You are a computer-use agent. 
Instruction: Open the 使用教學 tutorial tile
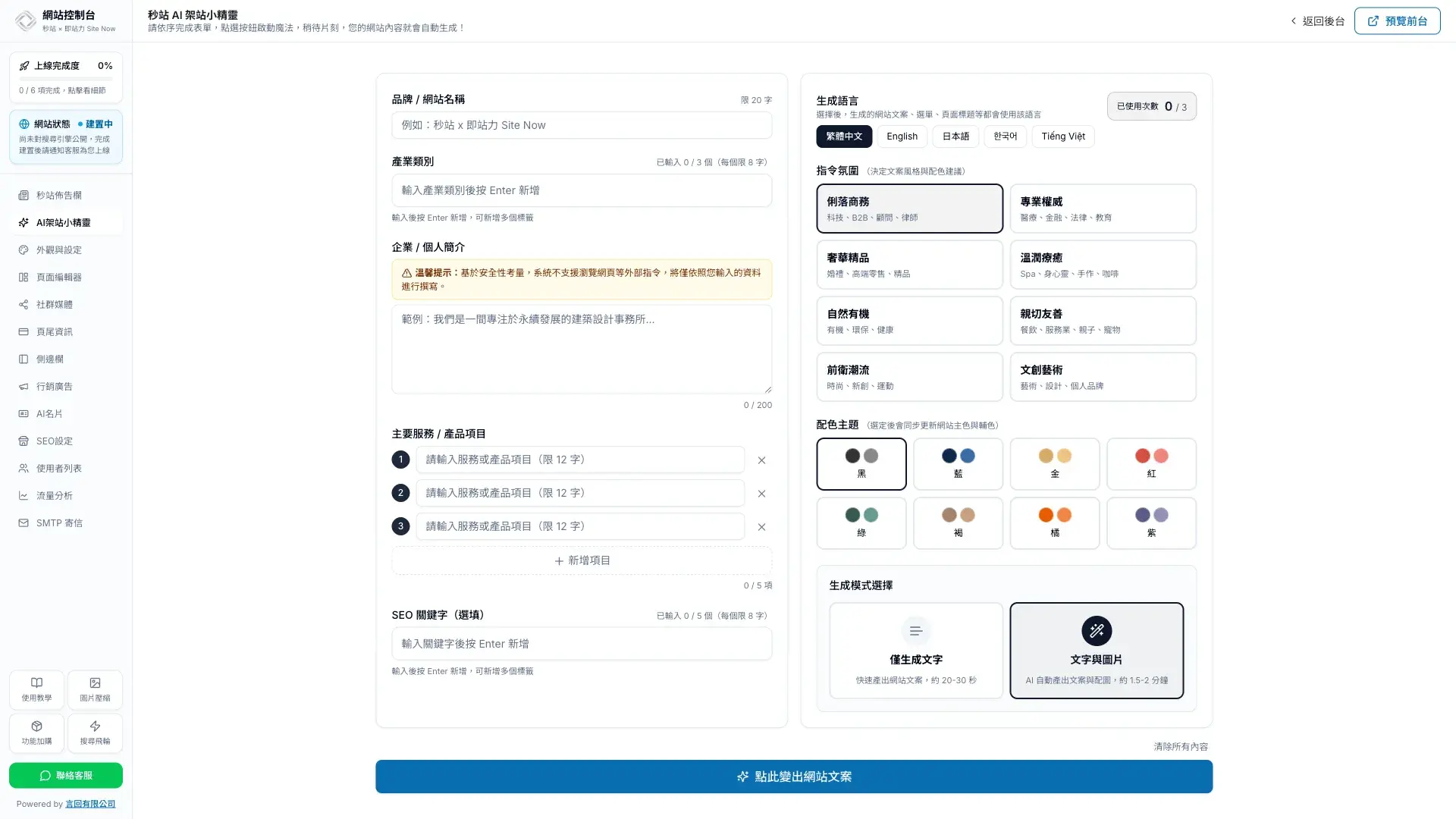[x=36, y=689]
